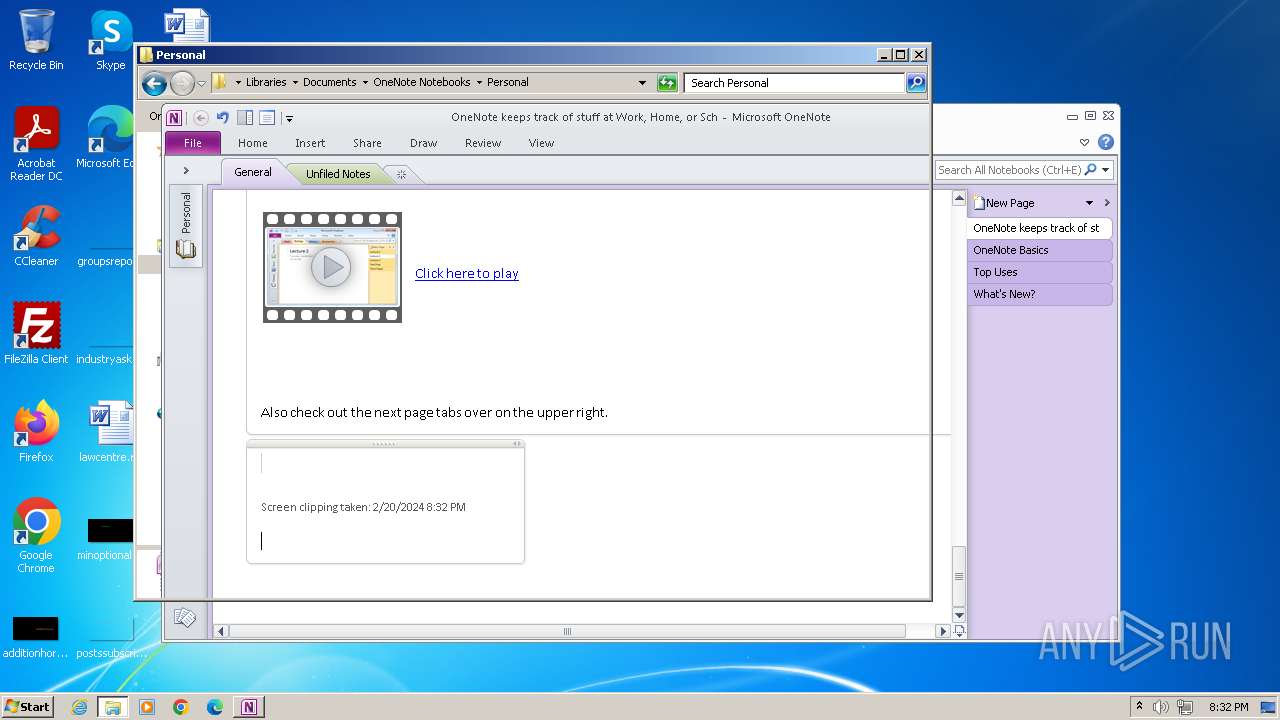
Task: Open the address bar previous locations dropdown
Action: coord(642,83)
